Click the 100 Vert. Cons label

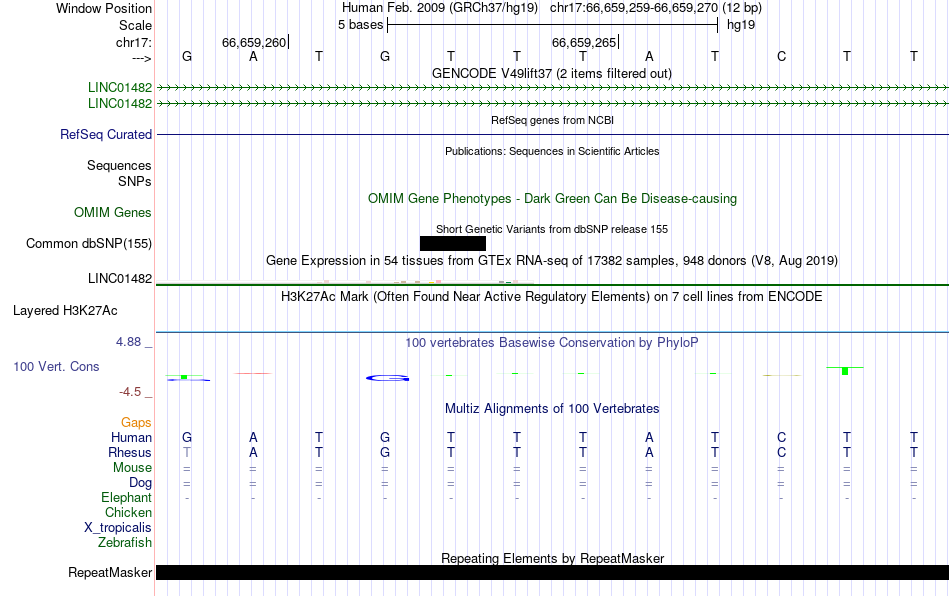click(56, 366)
